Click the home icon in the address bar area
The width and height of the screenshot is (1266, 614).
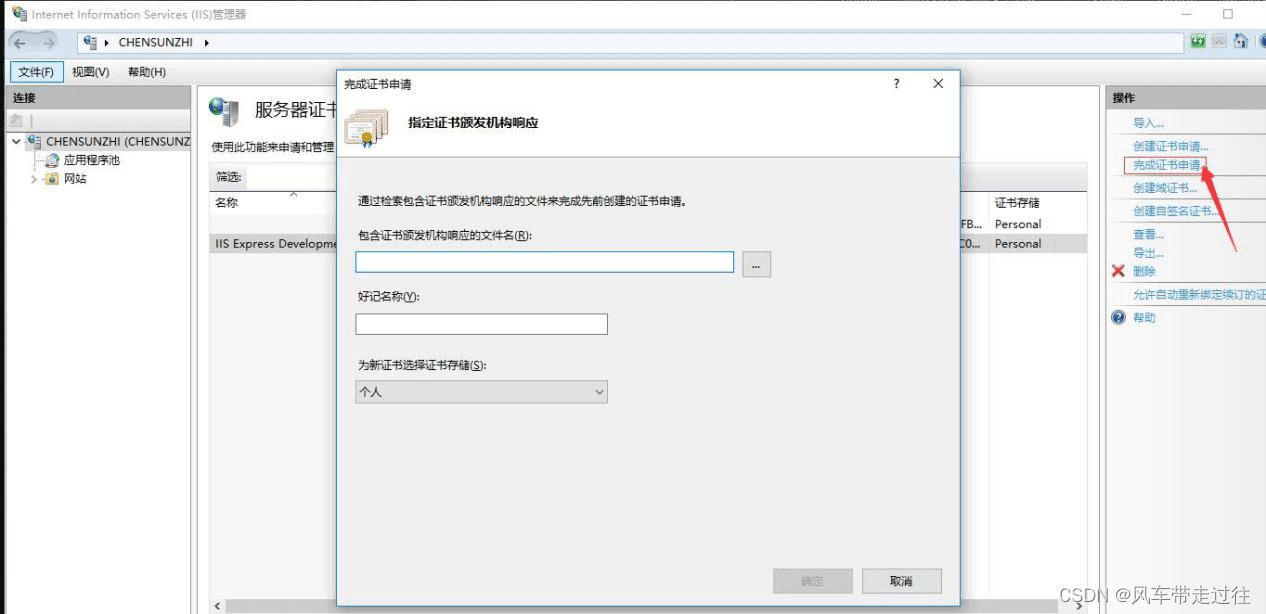[1241, 42]
